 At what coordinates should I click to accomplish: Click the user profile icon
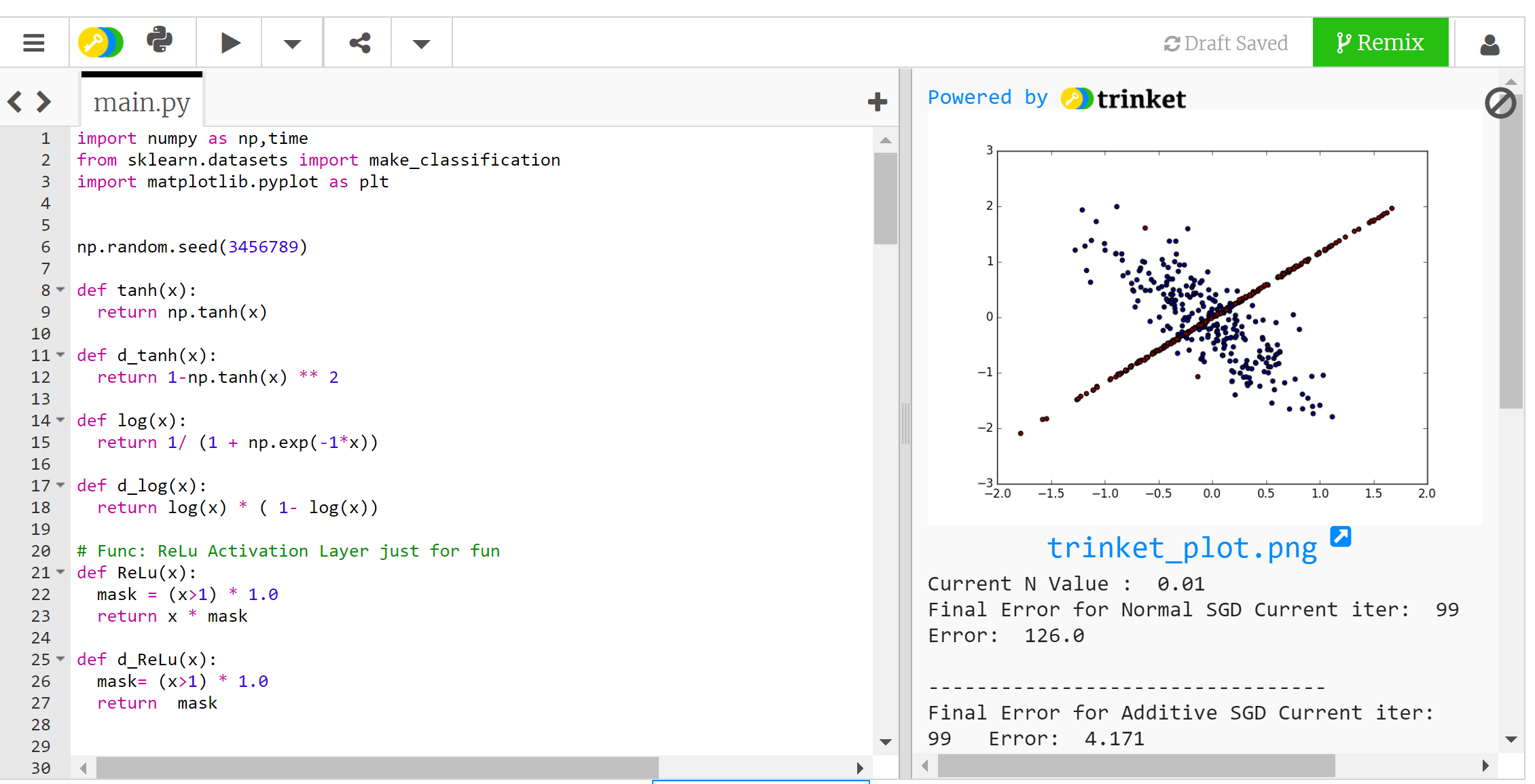[x=1489, y=45]
